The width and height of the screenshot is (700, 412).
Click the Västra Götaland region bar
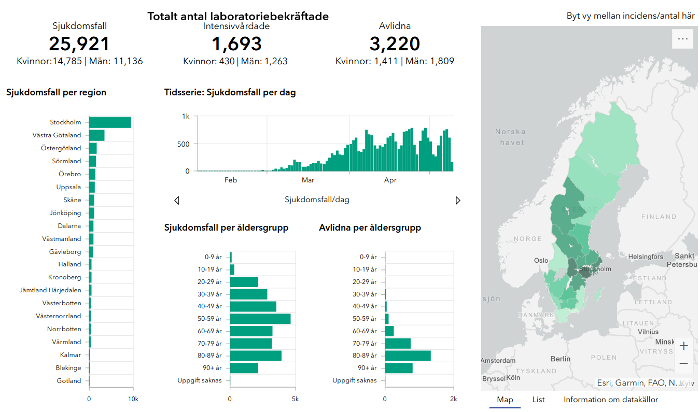coord(97,135)
